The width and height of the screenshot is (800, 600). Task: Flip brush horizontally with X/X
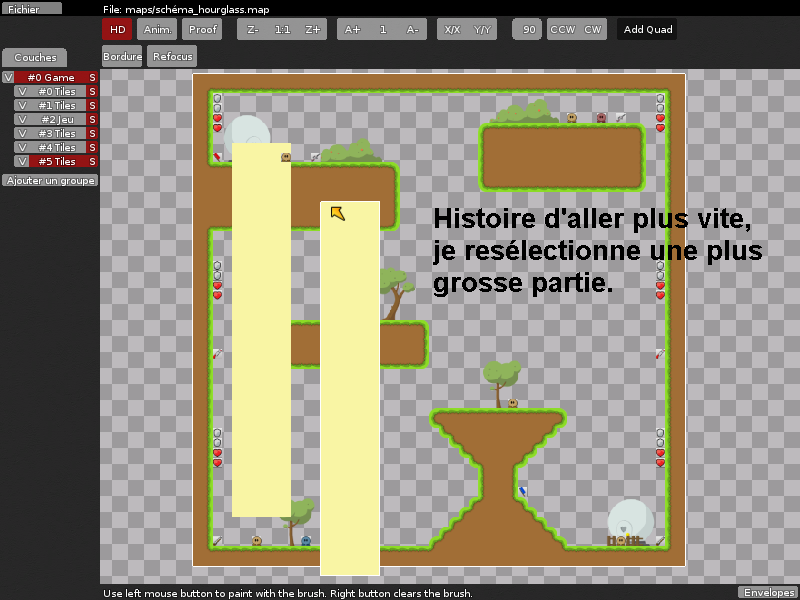click(452, 30)
